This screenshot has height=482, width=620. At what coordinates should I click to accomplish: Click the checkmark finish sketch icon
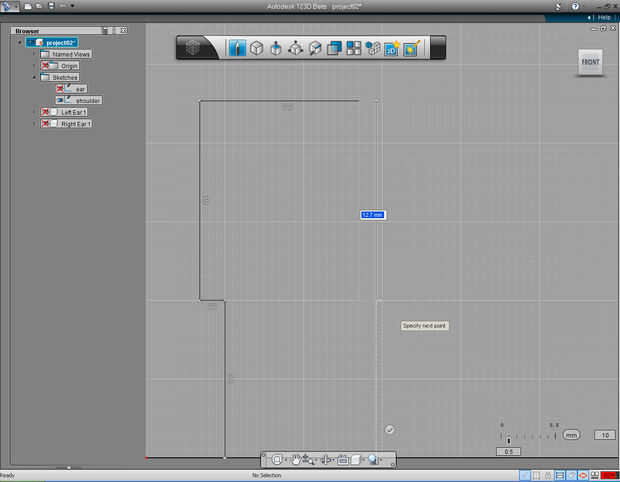tap(389, 429)
